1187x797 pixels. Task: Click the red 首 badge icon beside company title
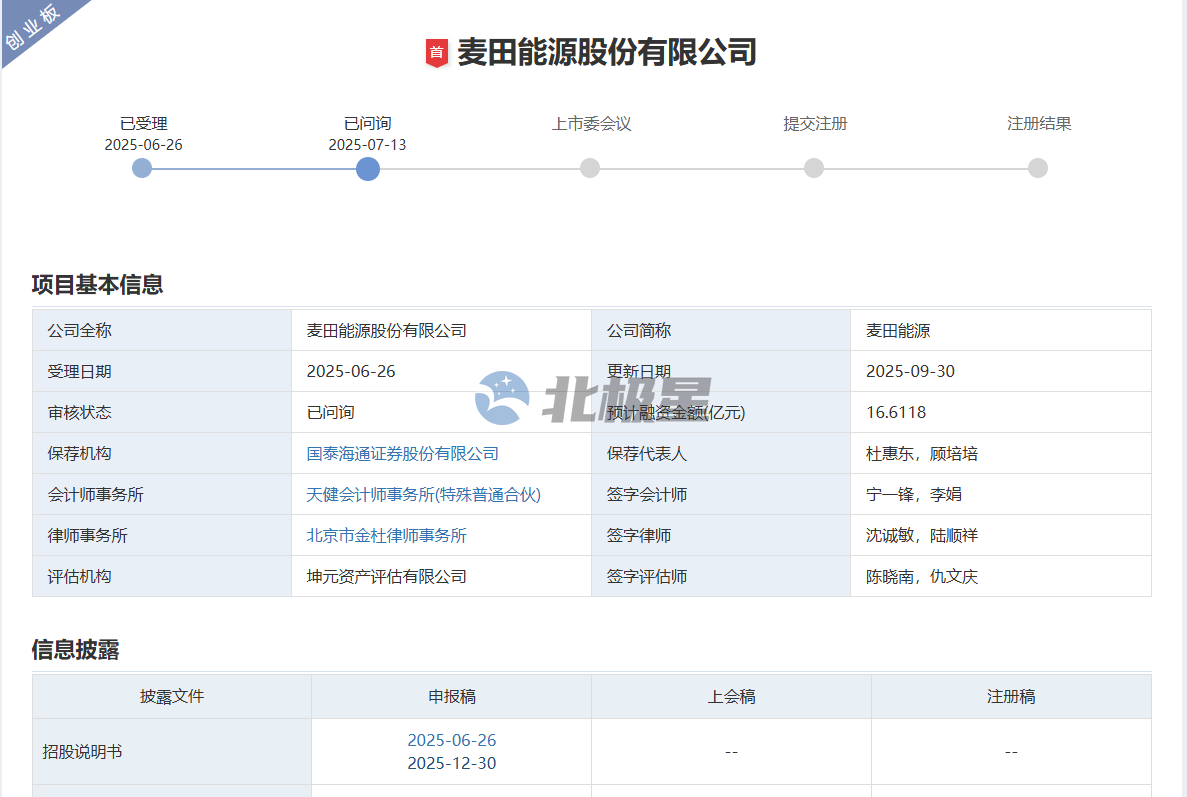click(x=436, y=52)
